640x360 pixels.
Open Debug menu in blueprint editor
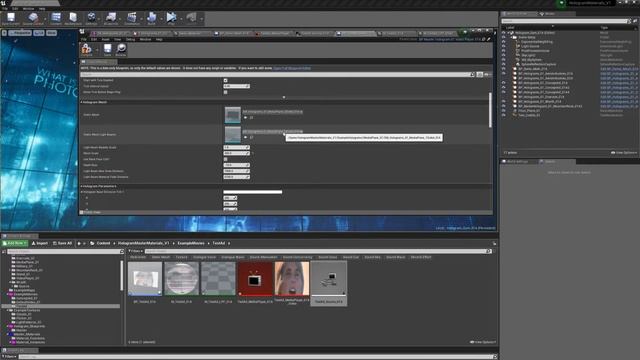pyautogui.click(x=130, y=39)
